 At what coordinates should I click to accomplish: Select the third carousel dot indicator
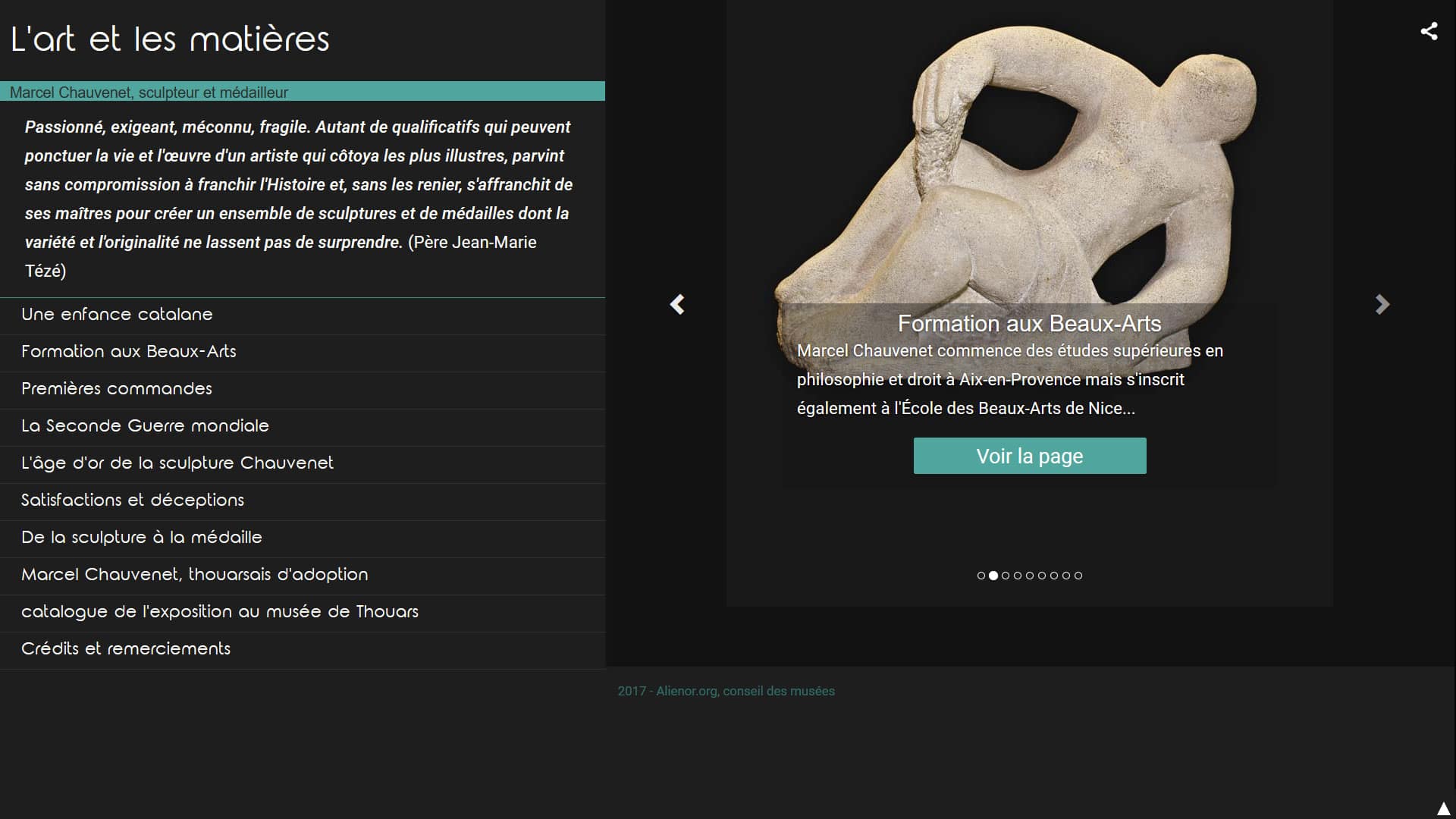click(x=1006, y=576)
